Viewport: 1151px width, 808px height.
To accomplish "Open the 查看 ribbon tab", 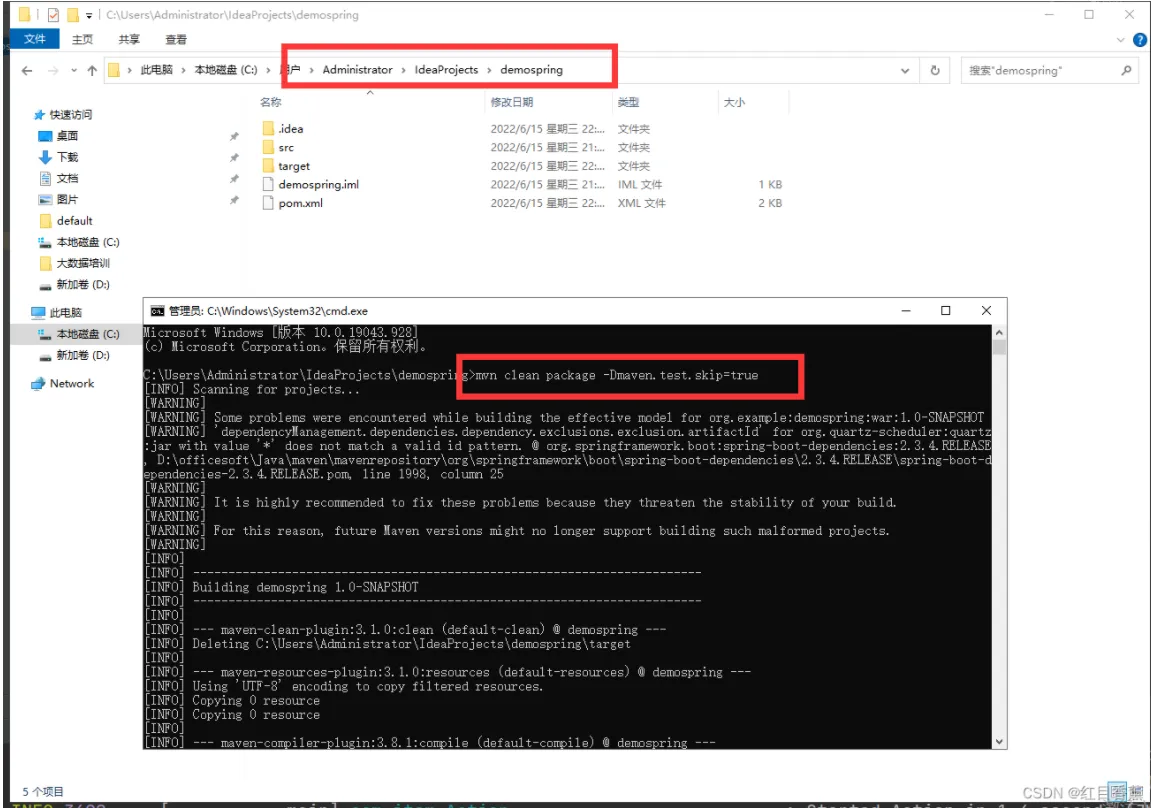I will coord(176,39).
